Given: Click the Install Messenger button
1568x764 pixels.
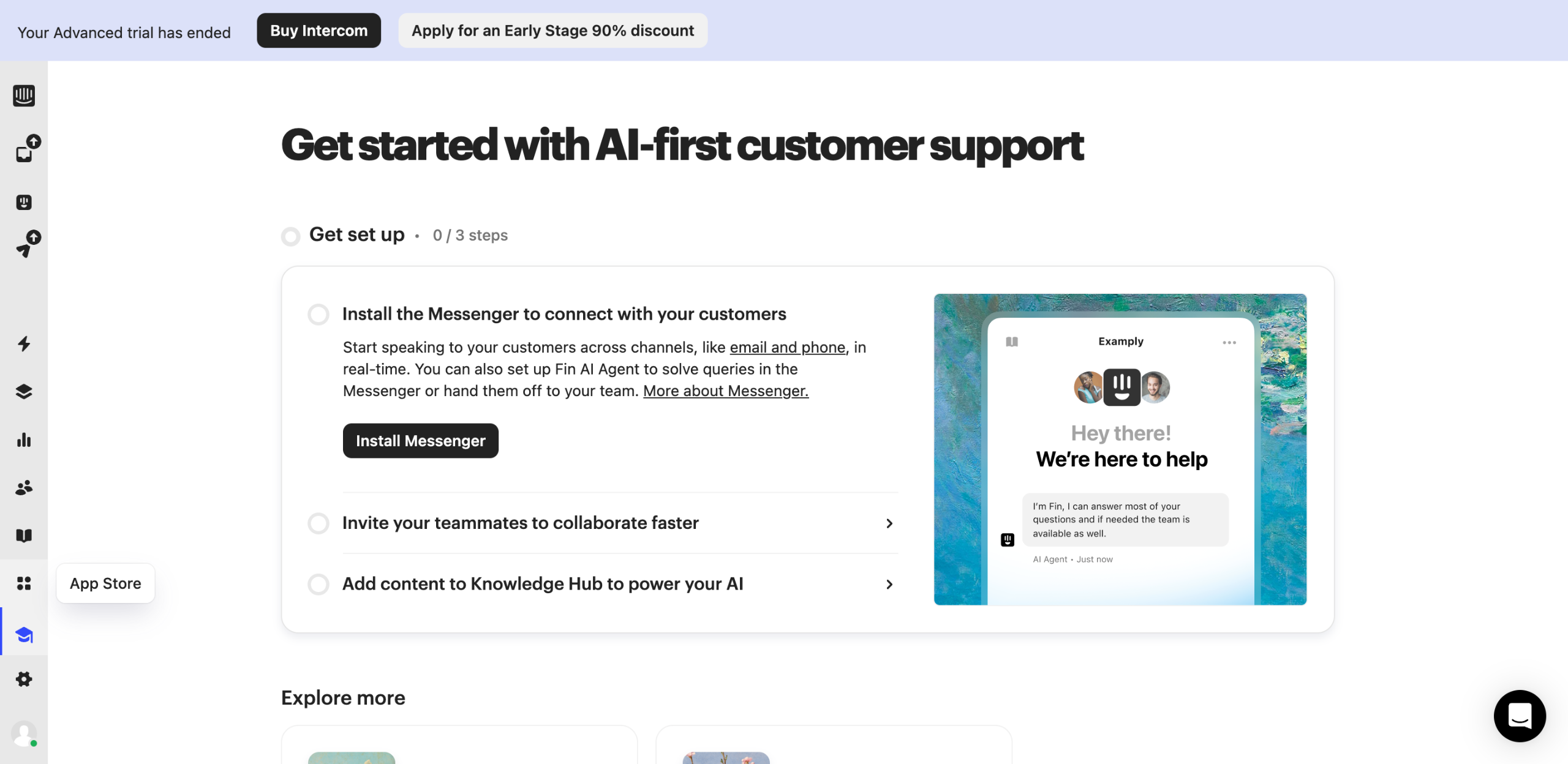Looking at the screenshot, I should pos(420,441).
